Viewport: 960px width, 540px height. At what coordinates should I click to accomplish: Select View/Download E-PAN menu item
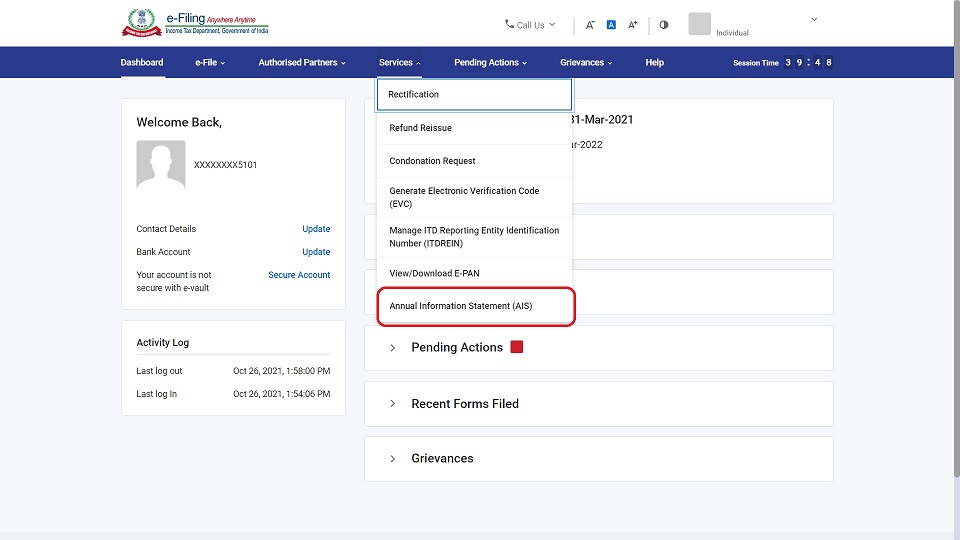coord(435,273)
